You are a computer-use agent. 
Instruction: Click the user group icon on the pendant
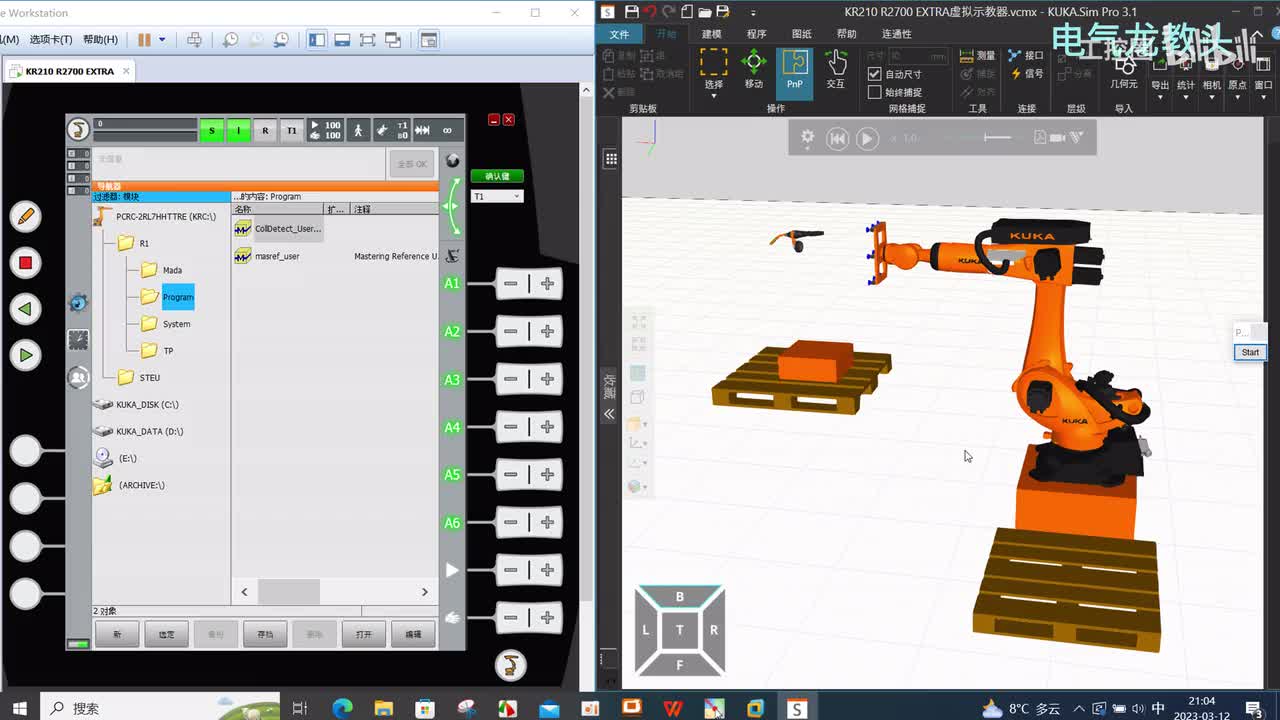(x=78, y=377)
